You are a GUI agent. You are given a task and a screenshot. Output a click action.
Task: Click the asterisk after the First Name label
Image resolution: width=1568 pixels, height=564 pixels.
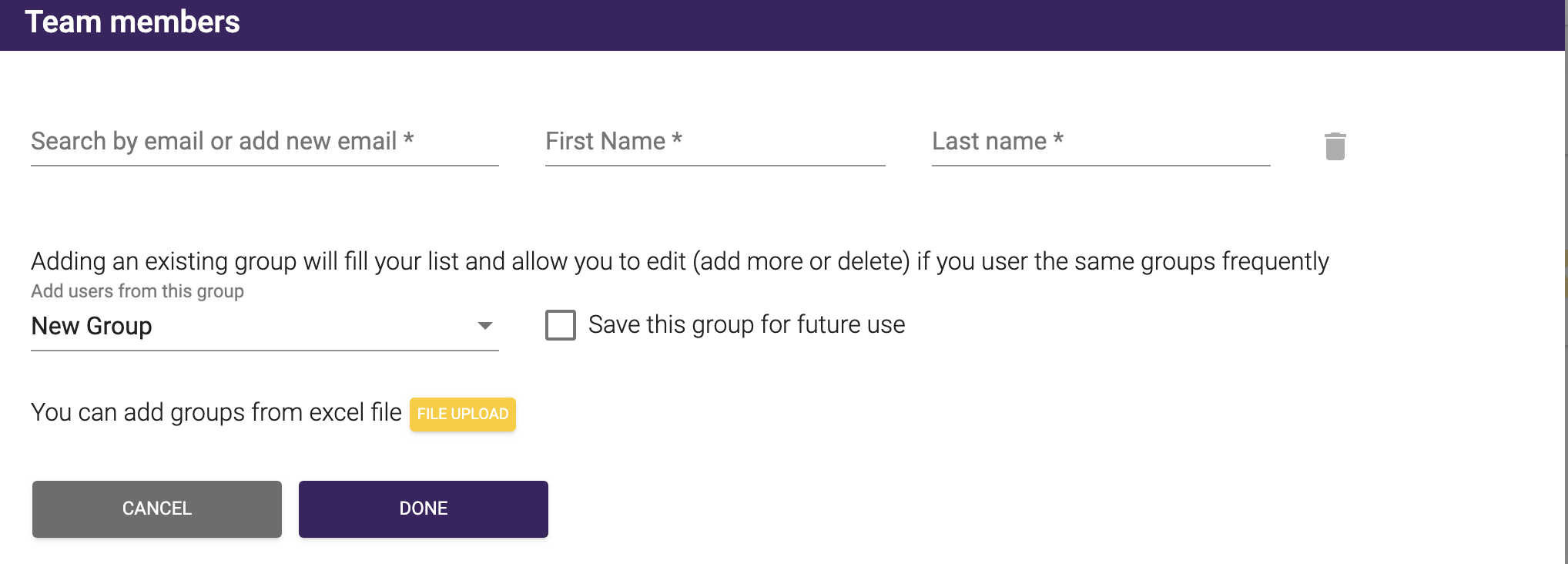tap(677, 140)
